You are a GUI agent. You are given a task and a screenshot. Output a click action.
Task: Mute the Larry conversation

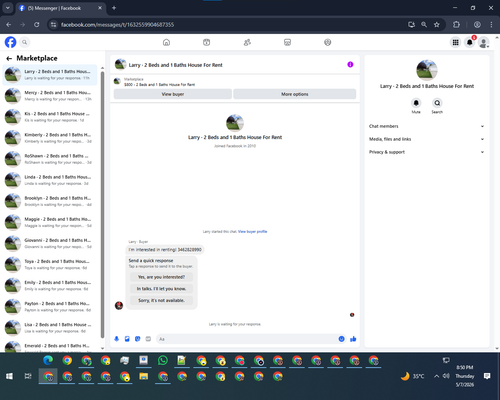[x=416, y=103]
